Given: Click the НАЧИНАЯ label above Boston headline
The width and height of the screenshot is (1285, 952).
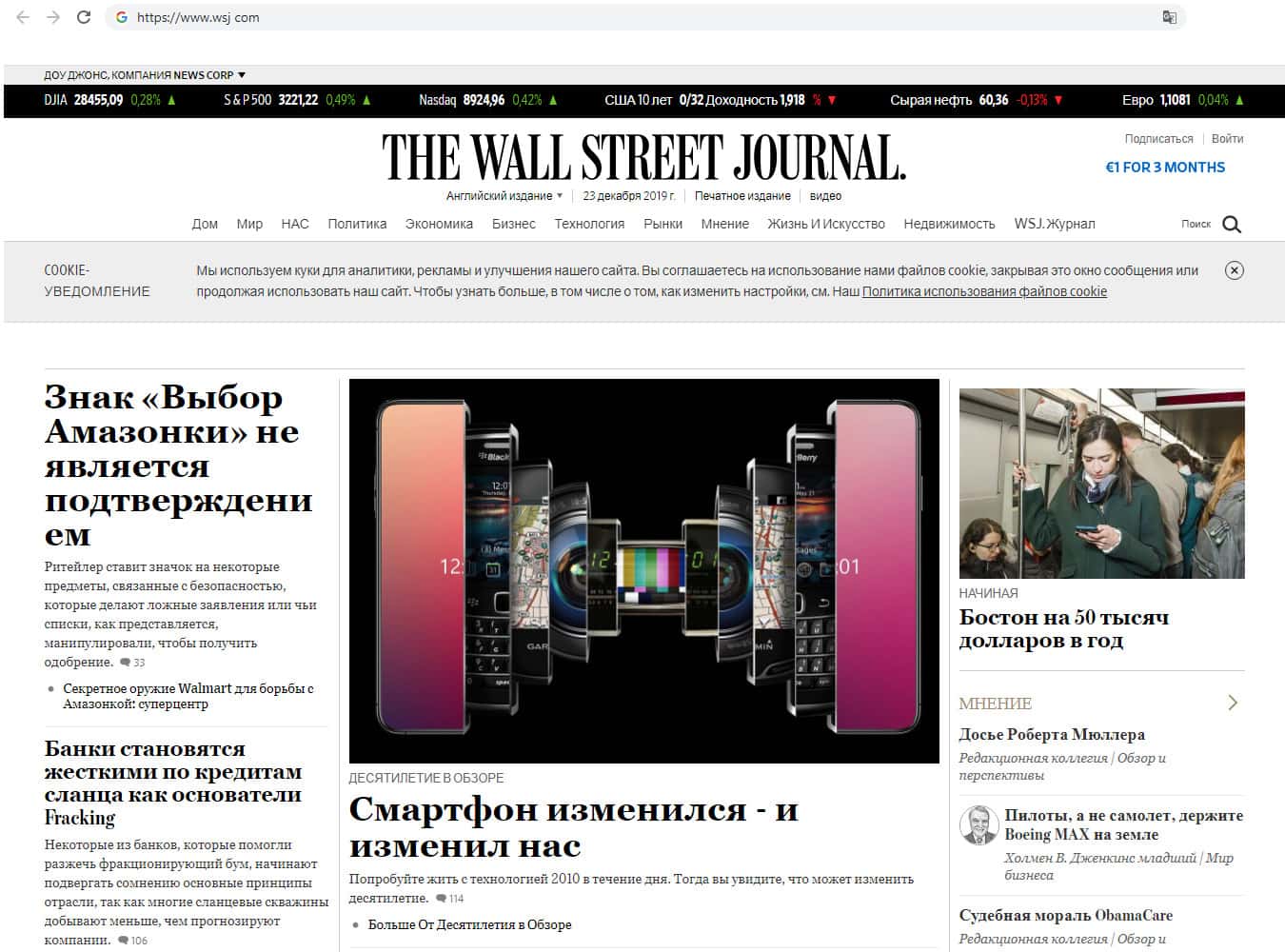Looking at the screenshot, I should tap(988, 593).
